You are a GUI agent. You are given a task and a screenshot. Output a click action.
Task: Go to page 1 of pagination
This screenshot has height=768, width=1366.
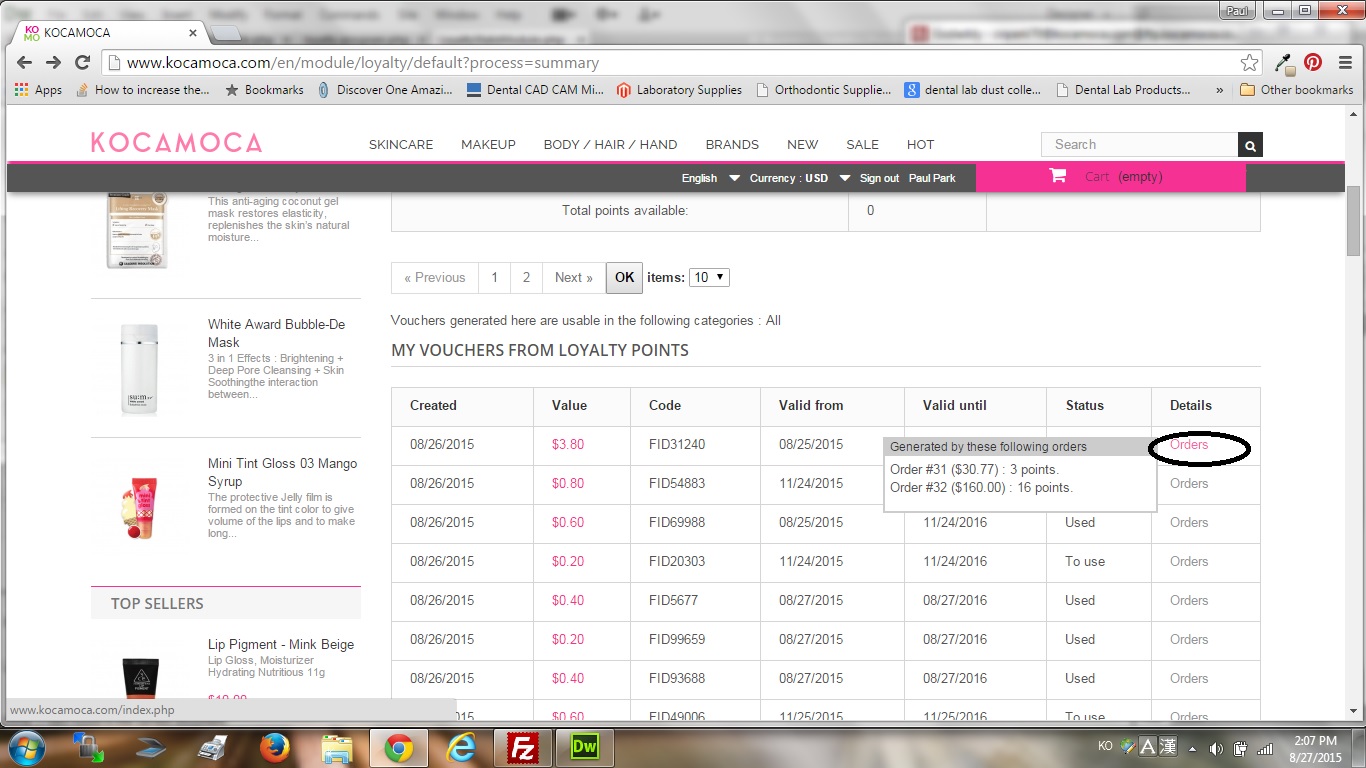494,277
